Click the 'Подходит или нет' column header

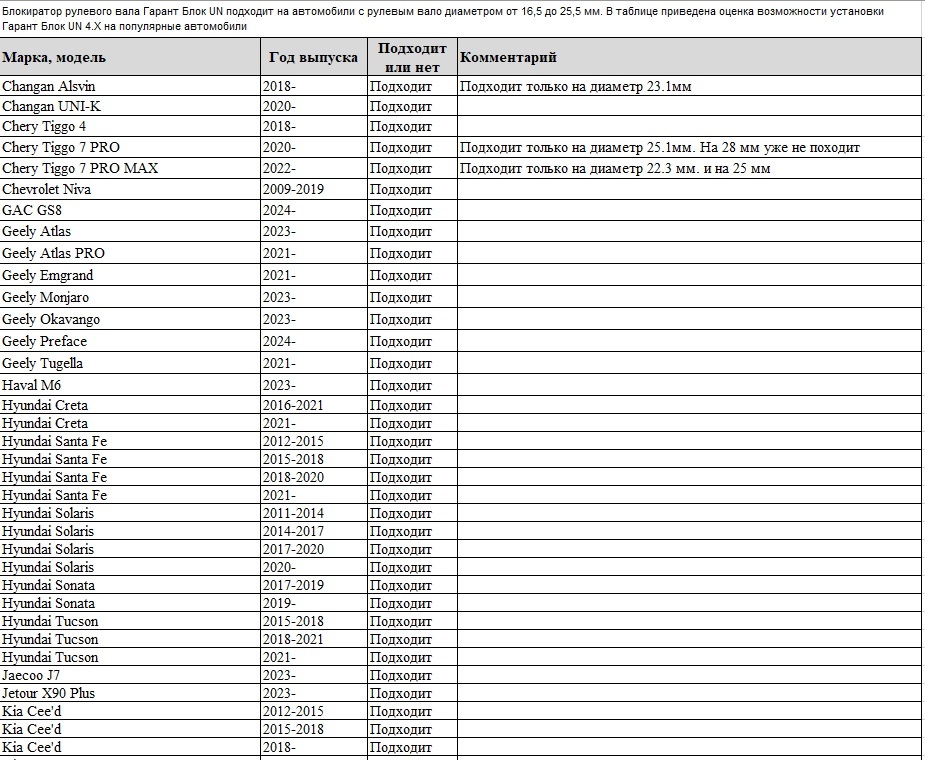[412, 57]
